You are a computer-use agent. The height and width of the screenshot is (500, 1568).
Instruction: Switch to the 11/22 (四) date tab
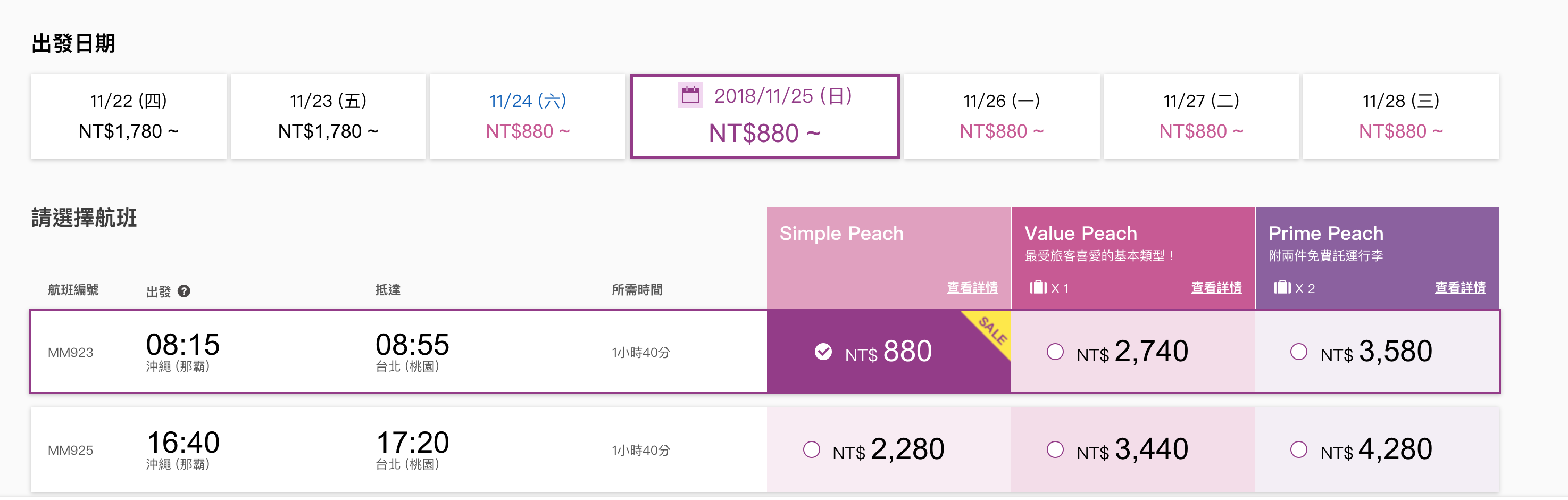pyautogui.click(x=128, y=117)
